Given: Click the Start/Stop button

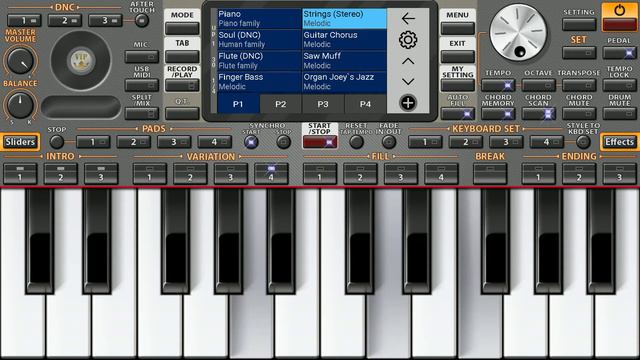Looking at the screenshot, I should (320, 142).
